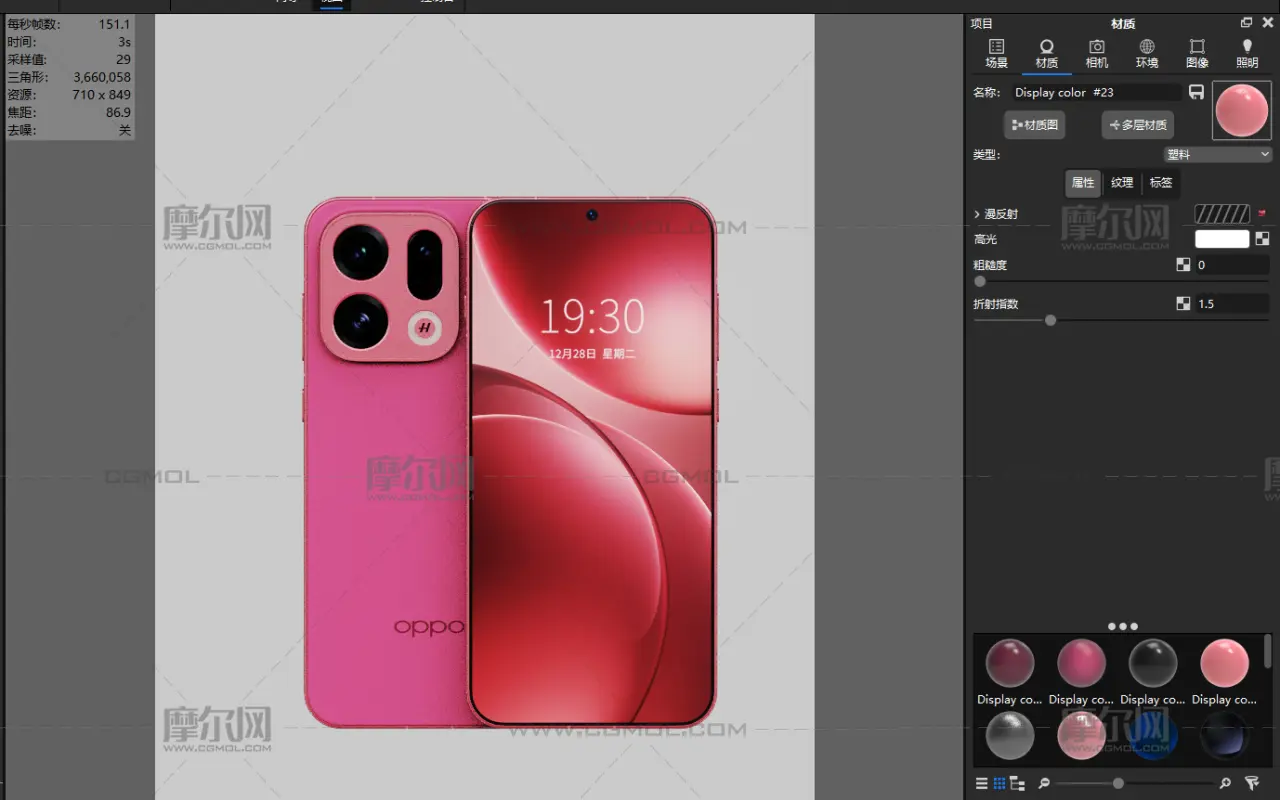This screenshot has height=800, width=1280.
Task: Click the Material Graph (材质图) button
Action: coord(1034,125)
